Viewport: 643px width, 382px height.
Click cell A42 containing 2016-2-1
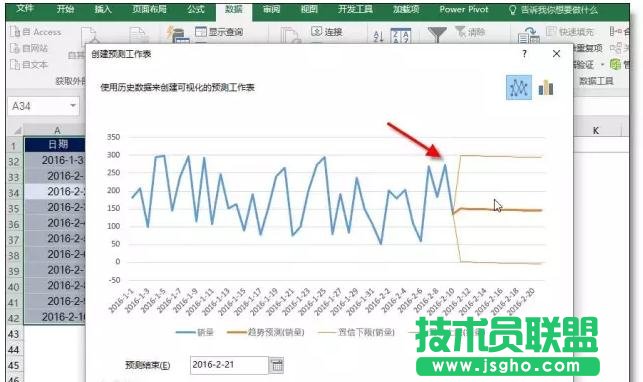tap(56, 317)
